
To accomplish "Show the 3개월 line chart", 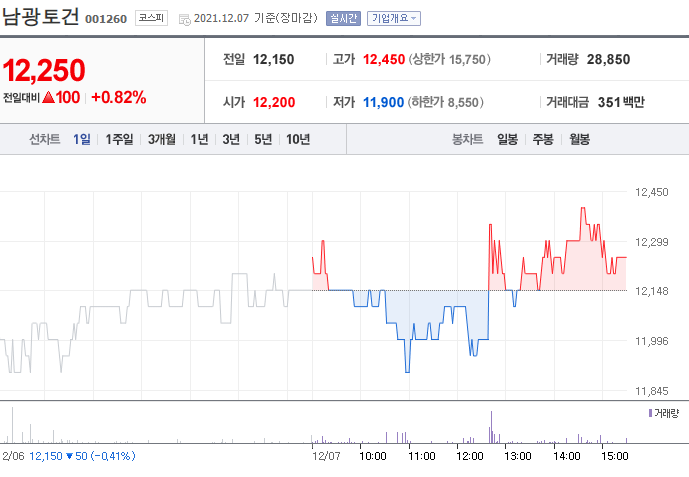I will pyautogui.click(x=162, y=139).
